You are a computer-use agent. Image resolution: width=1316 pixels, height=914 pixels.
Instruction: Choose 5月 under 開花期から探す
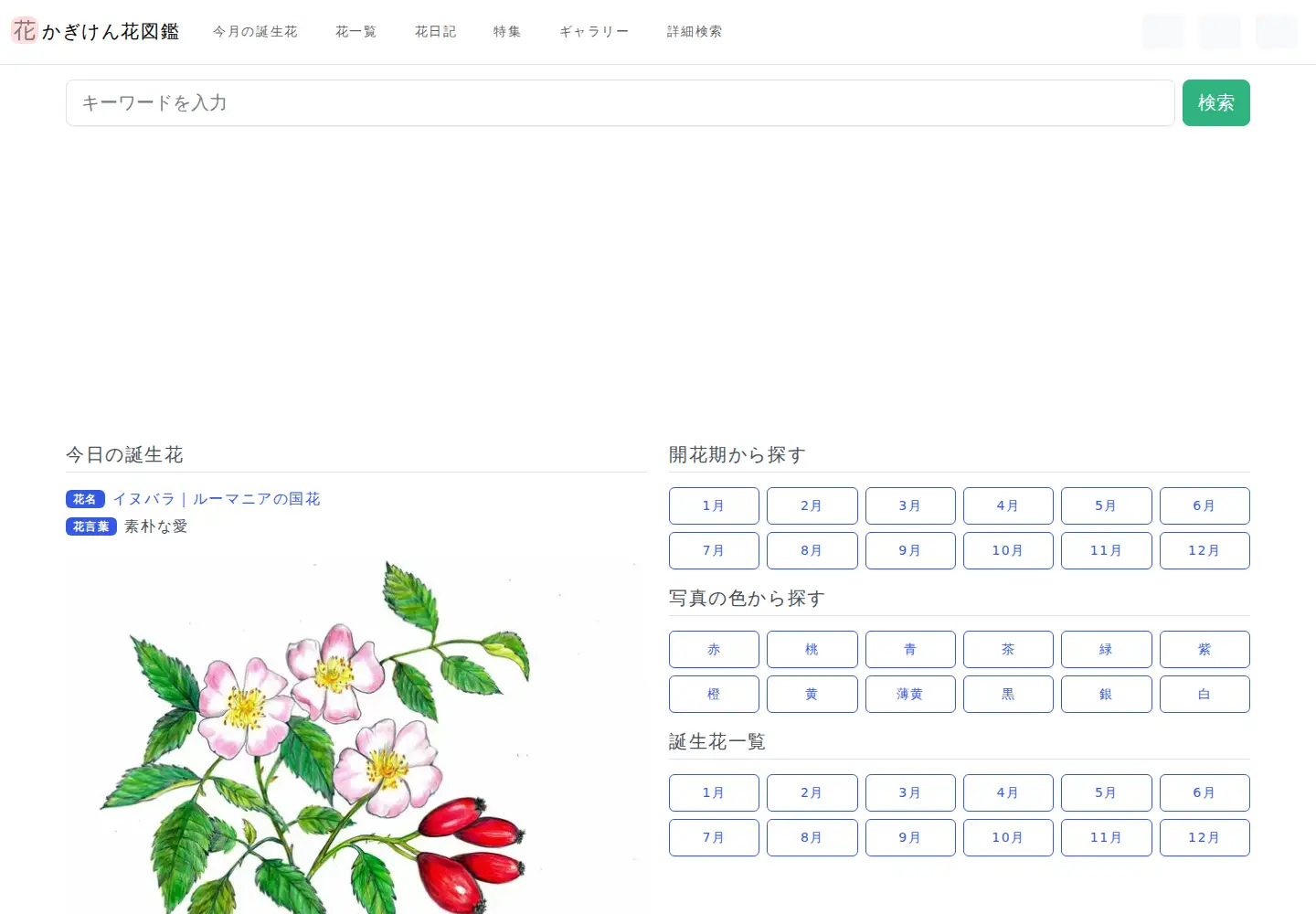coord(1106,505)
